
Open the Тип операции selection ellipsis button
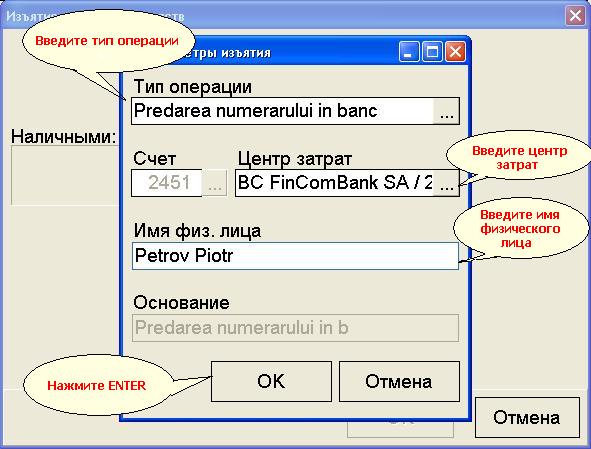(446, 111)
